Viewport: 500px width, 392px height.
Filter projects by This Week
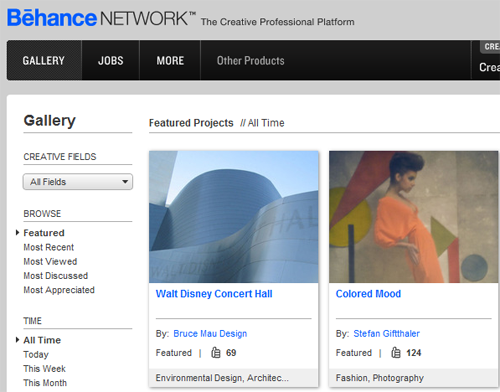pyautogui.click(x=44, y=369)
